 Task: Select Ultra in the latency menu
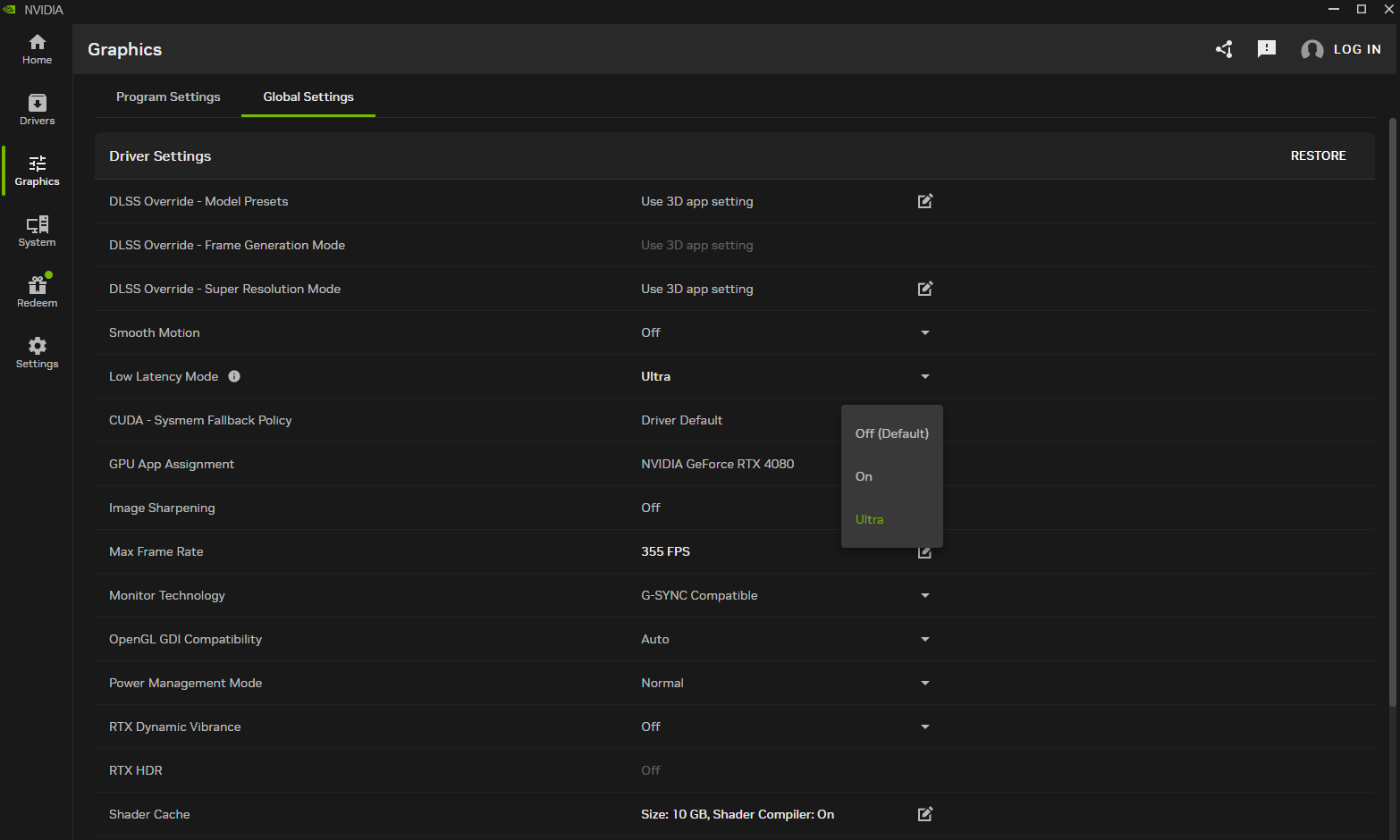(x=891, y=519)
